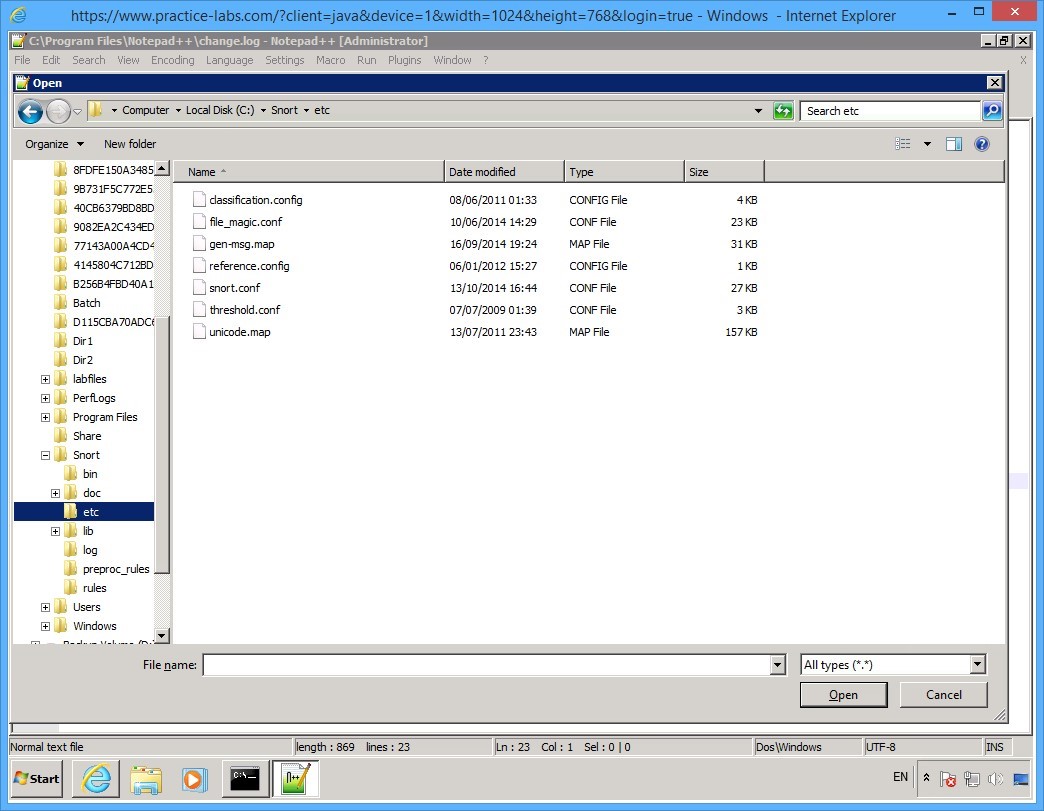Viewport: 1044px width, 811px height.
Task: Refresh with the green refresh icon
Action: (784, 110)
